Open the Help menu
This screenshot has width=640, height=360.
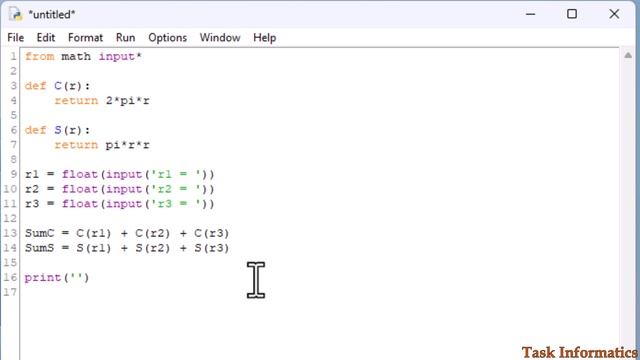pyautogui.click(x=264, y=38)
